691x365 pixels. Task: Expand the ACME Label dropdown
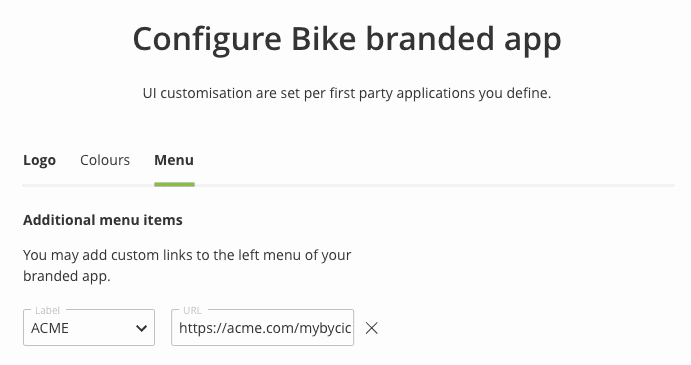click(x=89, y=328)
